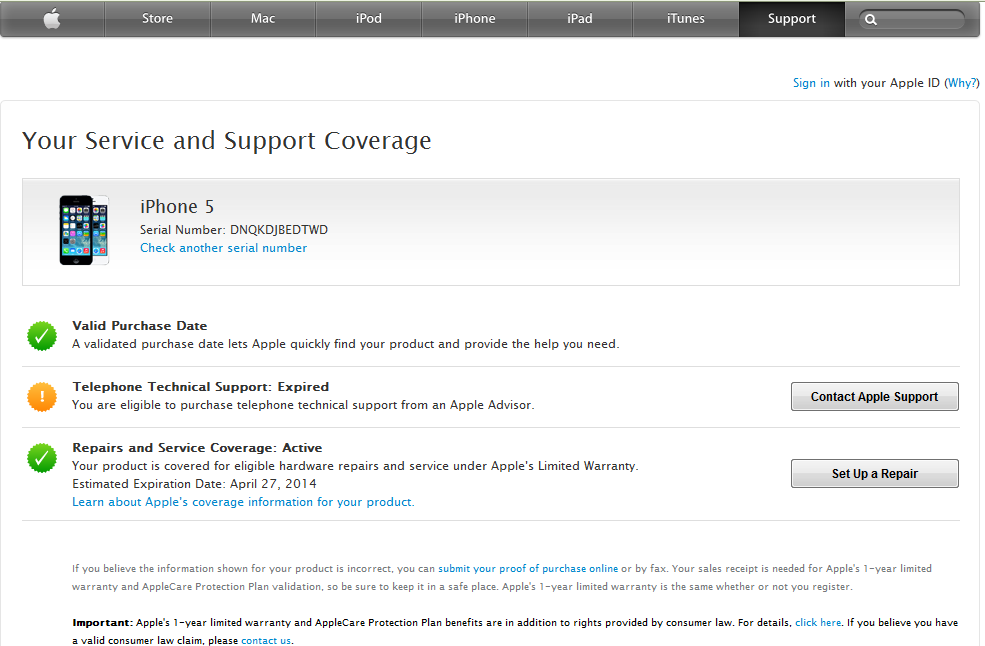Click Repairs and Service Coverage: Active heading
The width and height of the screenshot is (985, 646).
click(x=197, y=447)
